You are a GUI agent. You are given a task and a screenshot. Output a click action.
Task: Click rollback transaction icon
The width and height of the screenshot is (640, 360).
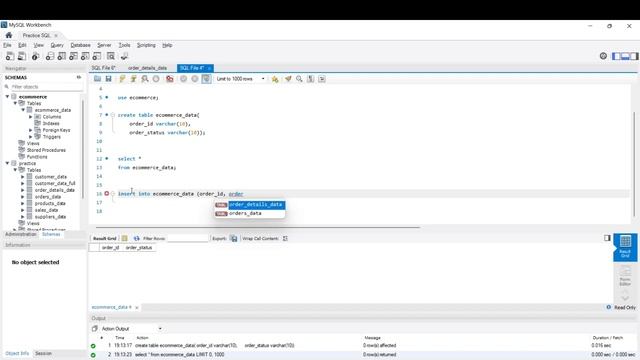pyautogui.click(x=195, y=79)
